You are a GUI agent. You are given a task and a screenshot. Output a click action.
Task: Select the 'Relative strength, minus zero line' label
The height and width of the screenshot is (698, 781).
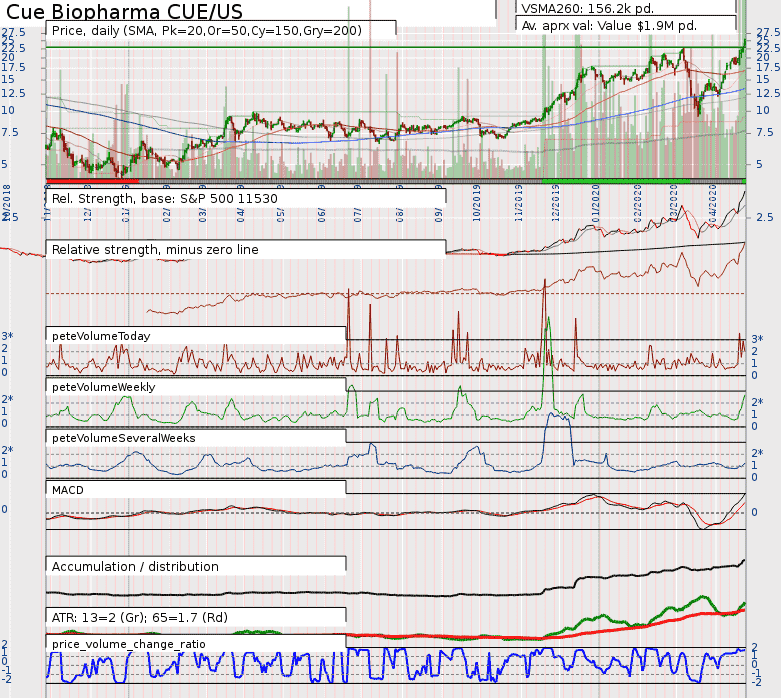click(155, 250)
